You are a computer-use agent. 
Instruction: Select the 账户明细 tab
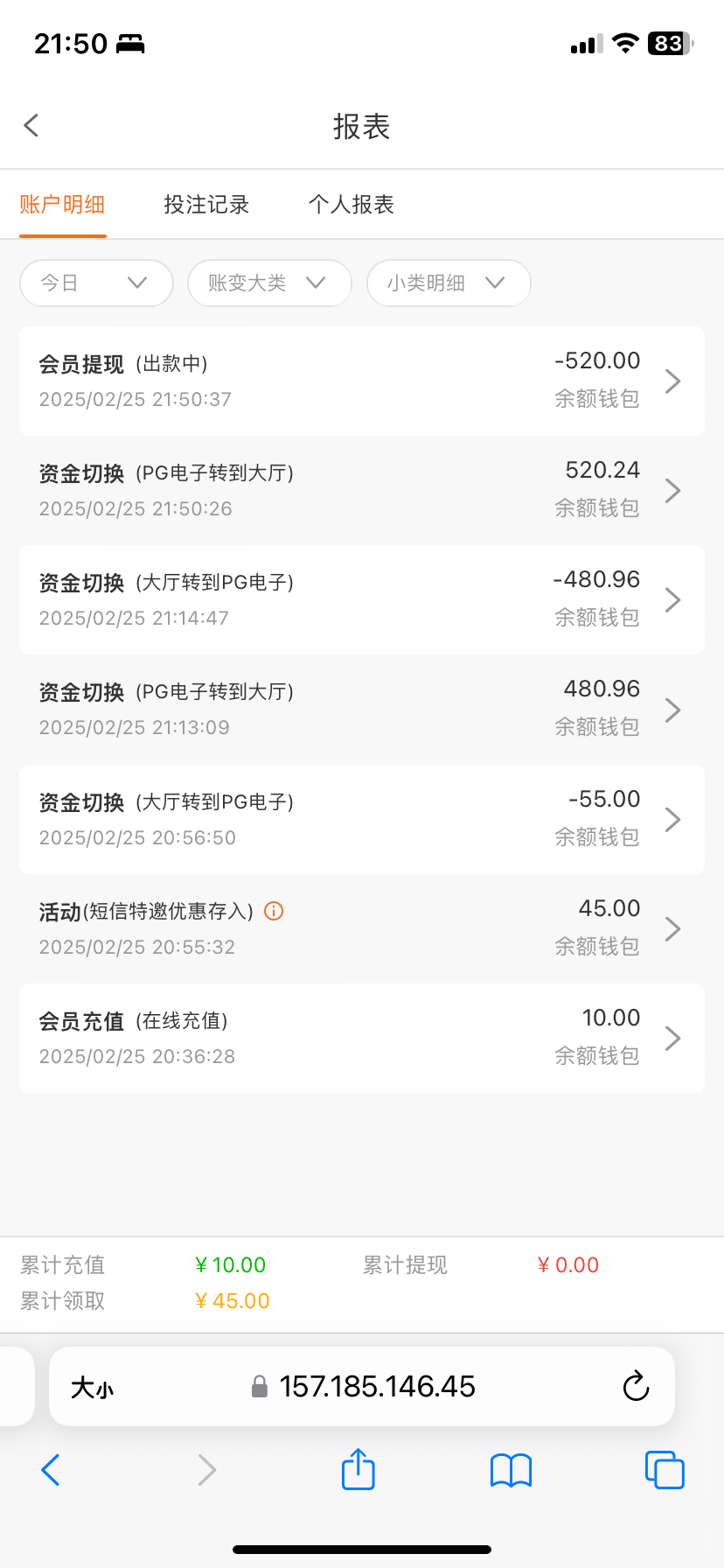[x=62, y=205]
